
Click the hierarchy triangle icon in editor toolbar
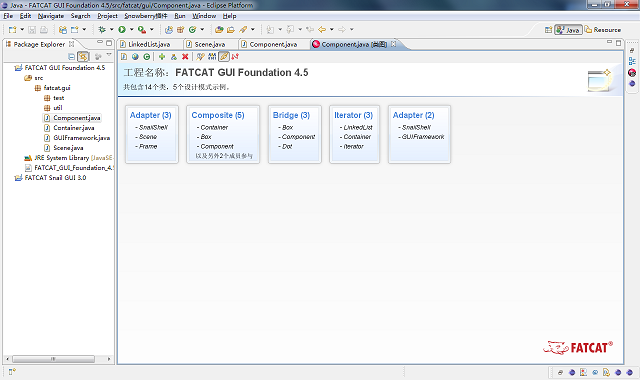(x=174, y=57)
